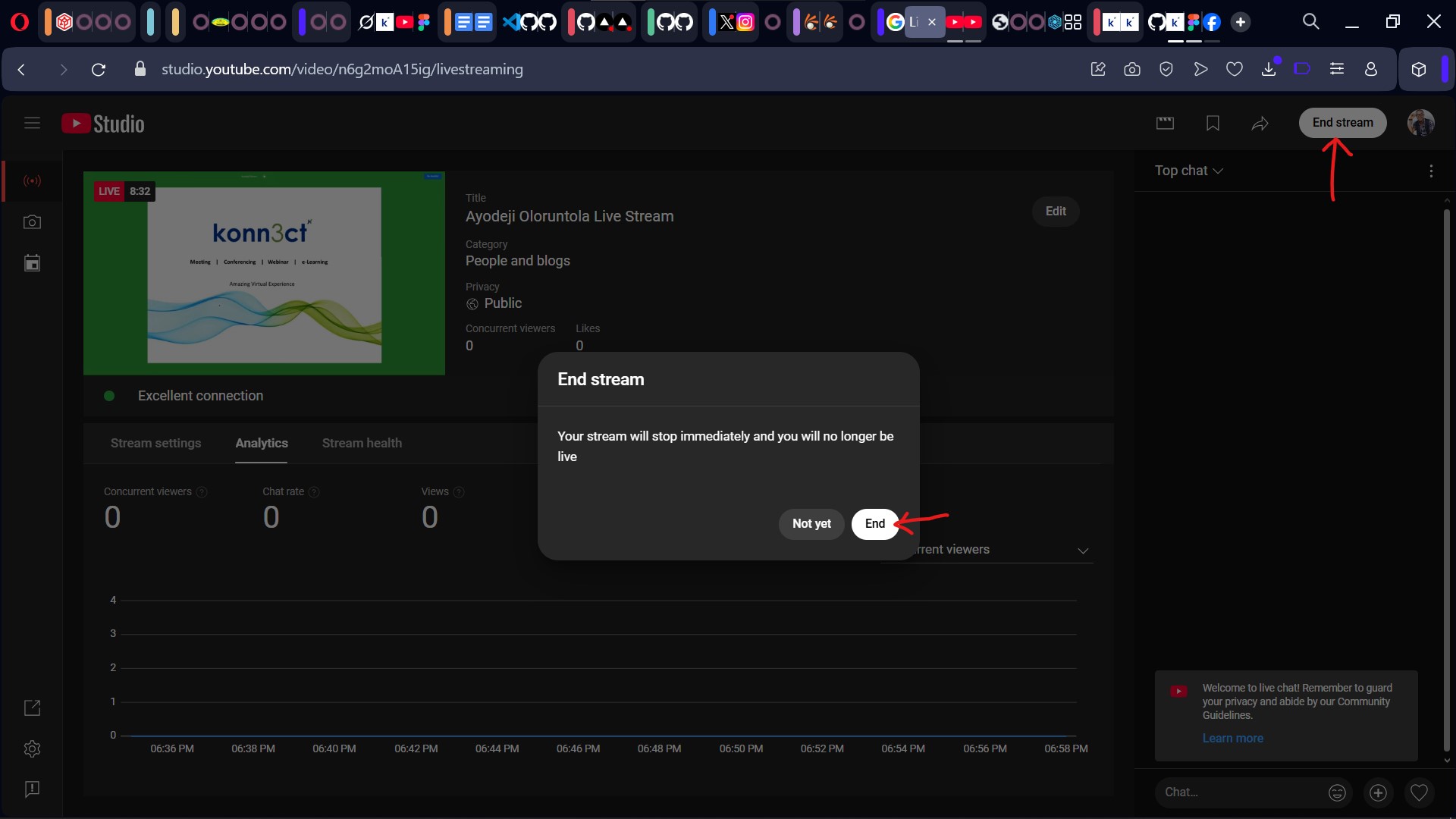The image size is (1456, 819).
Task: Click the live stream preview thumbnail
Action: pos(264,273)
